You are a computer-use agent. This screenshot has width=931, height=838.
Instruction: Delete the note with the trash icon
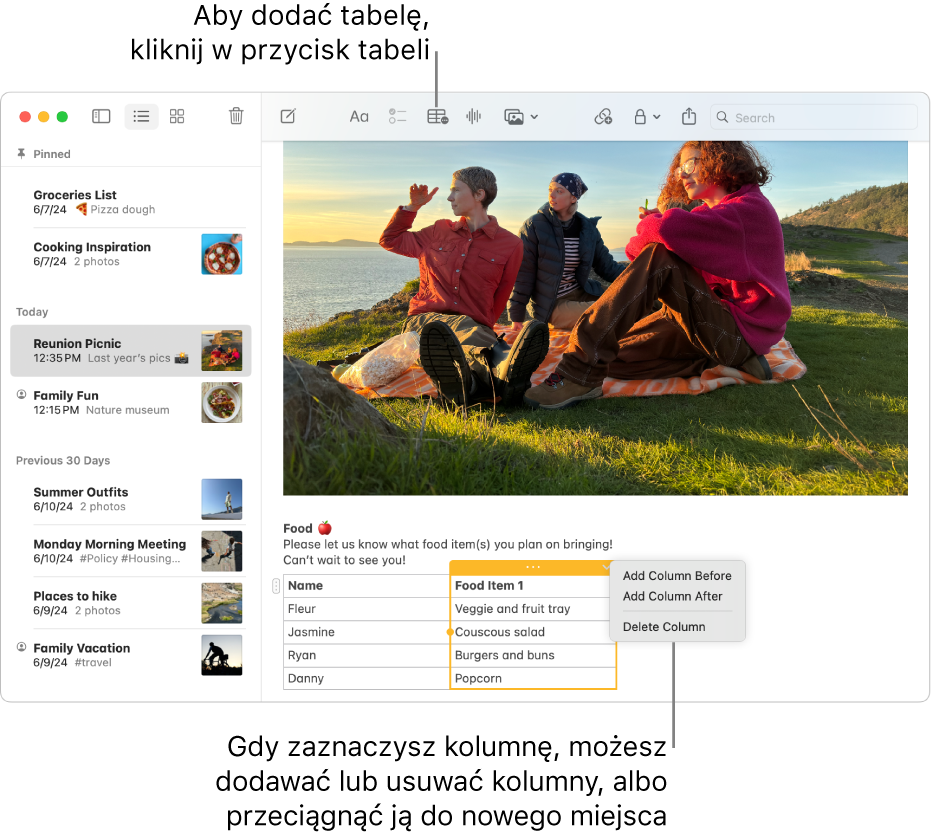click(x=236, y=116)
